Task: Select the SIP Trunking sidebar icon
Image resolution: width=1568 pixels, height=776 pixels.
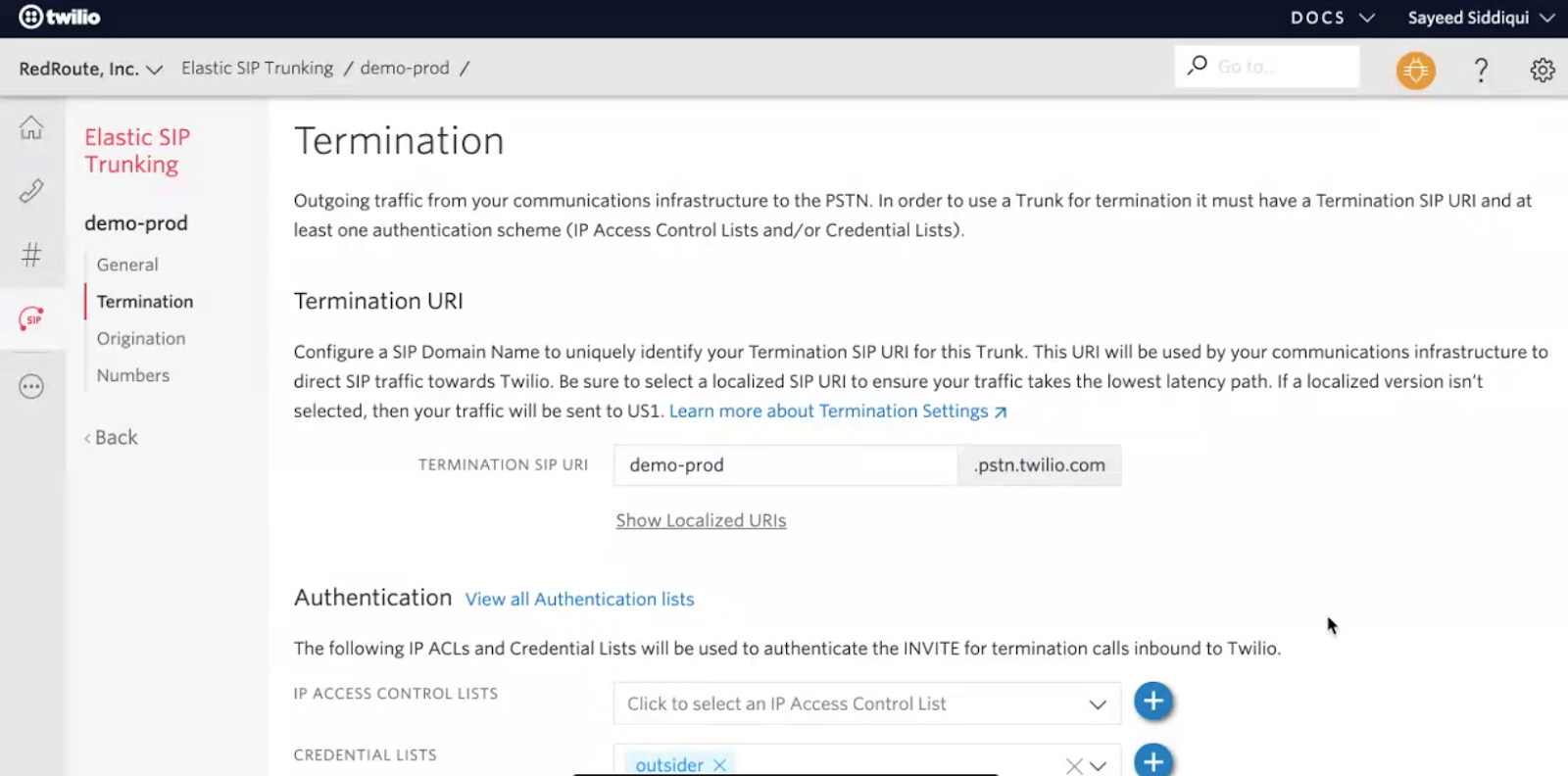Action: [x=31, y=318]
